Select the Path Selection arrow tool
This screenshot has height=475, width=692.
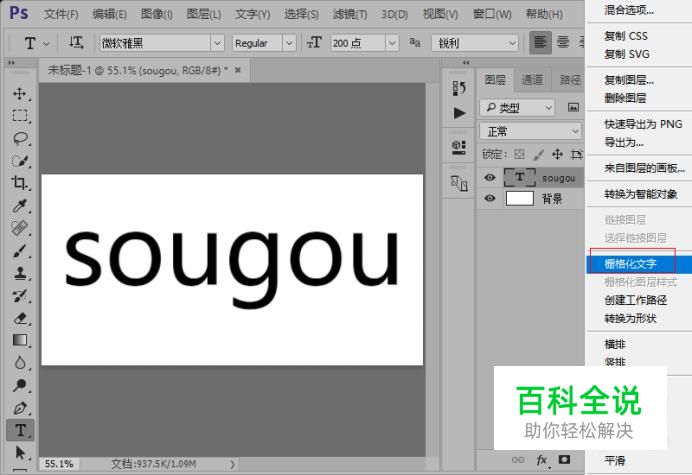click(19, 453)
